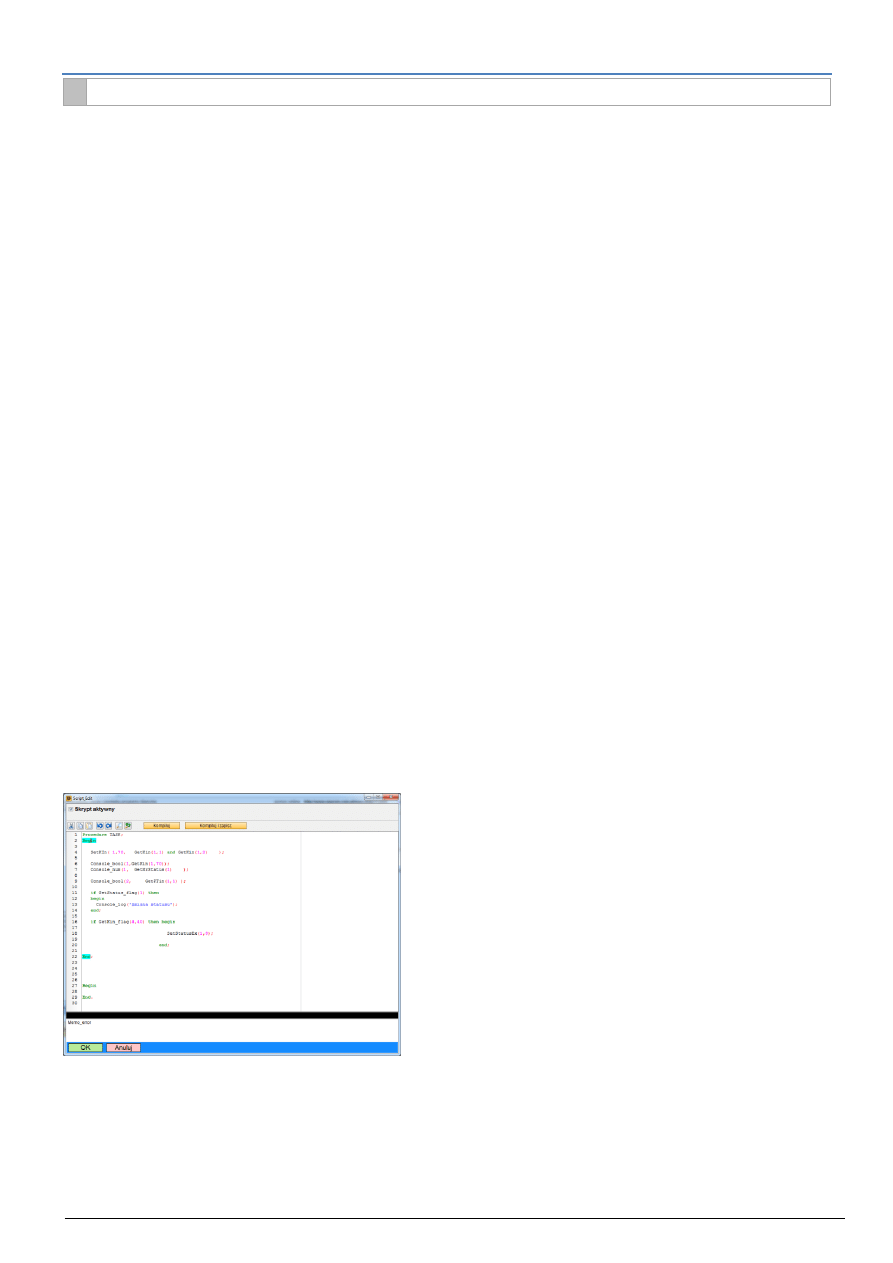Confirm with the OK button
Image resolution: width=893 pixels, height=1263 pixels.
[x=85, y=1047]
